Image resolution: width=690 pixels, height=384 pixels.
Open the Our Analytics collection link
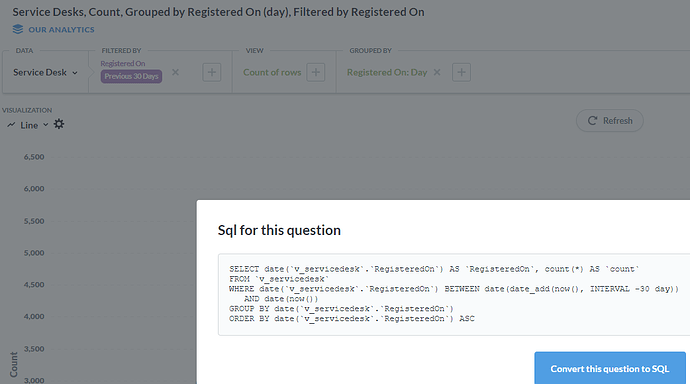61,29
